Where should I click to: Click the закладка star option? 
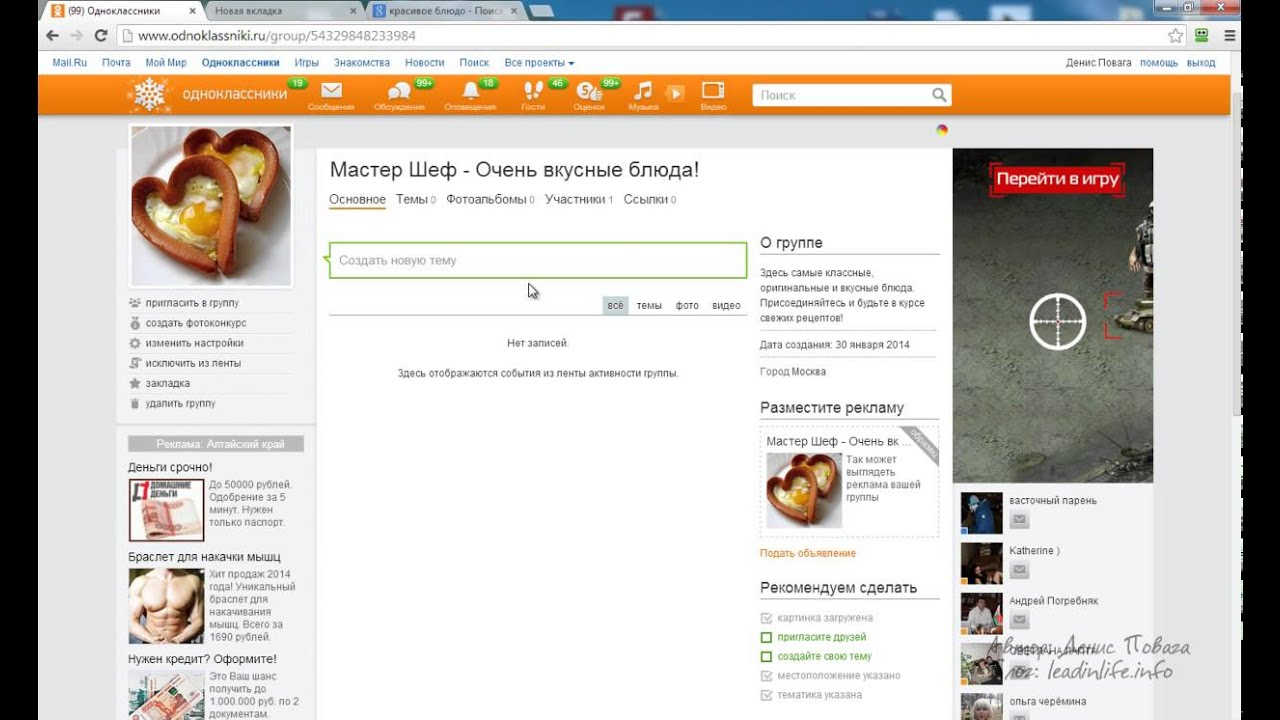point(167,383)
